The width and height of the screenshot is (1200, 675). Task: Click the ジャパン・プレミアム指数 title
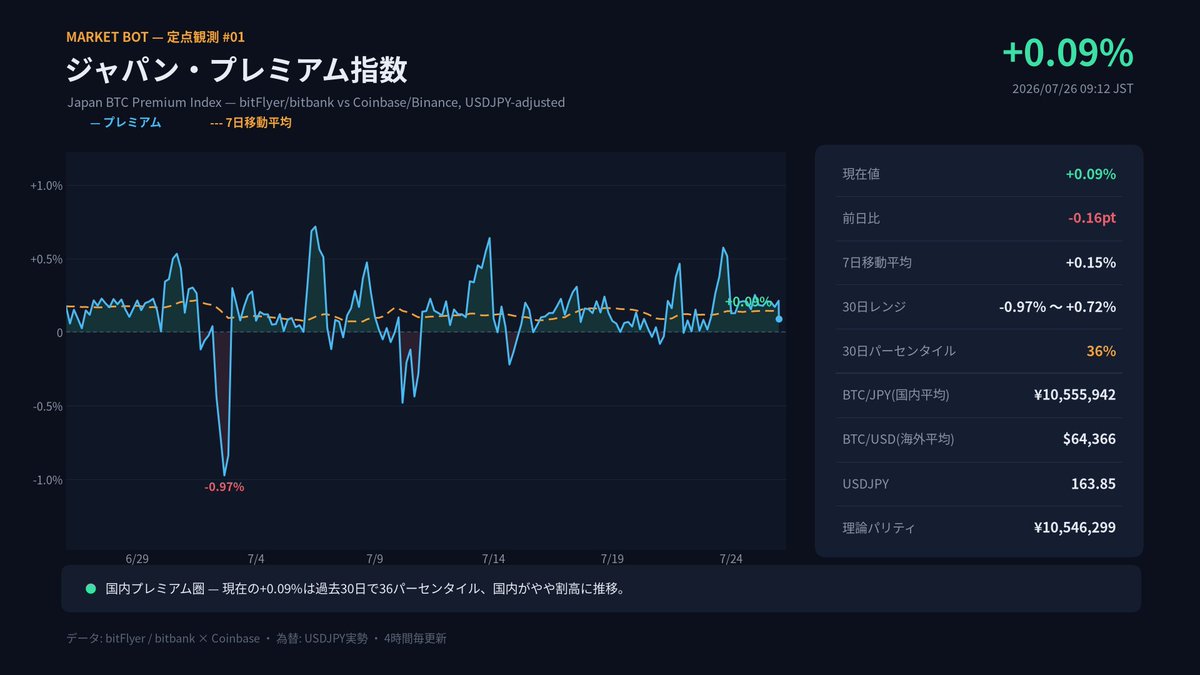(237, 71)
